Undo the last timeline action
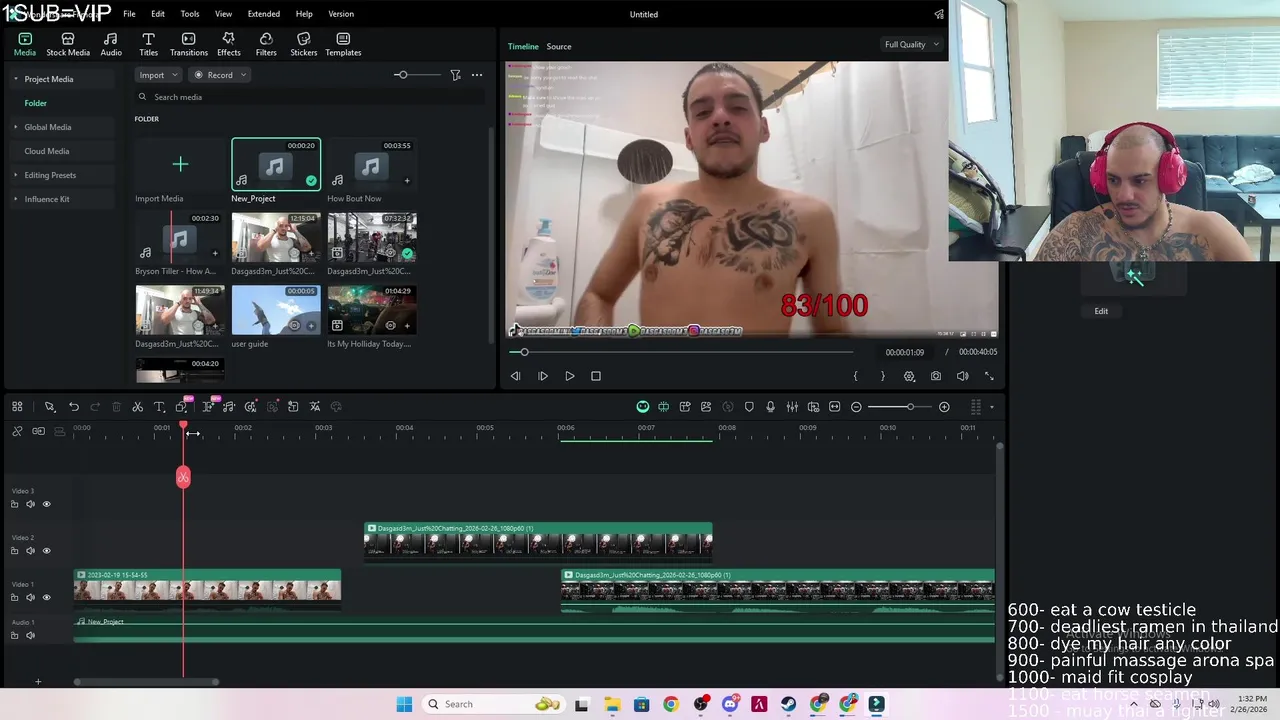 (x=74, y=407)
